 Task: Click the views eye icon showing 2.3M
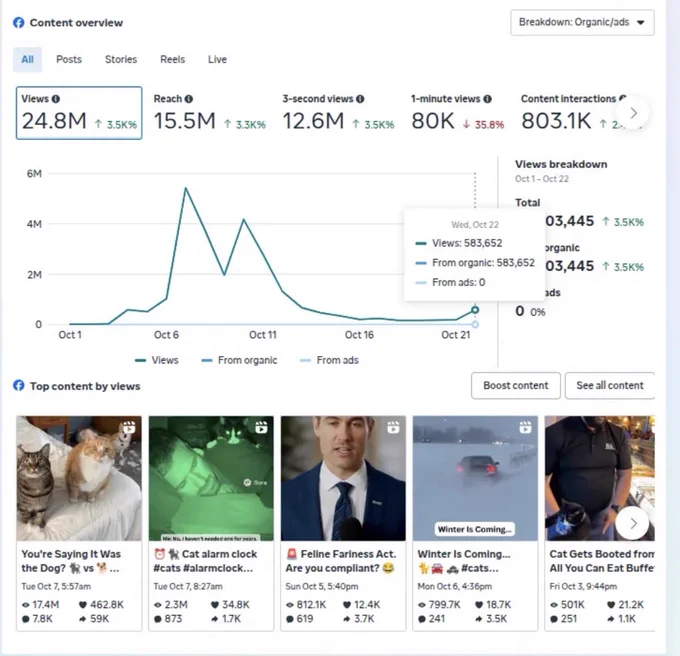[158, 605]
